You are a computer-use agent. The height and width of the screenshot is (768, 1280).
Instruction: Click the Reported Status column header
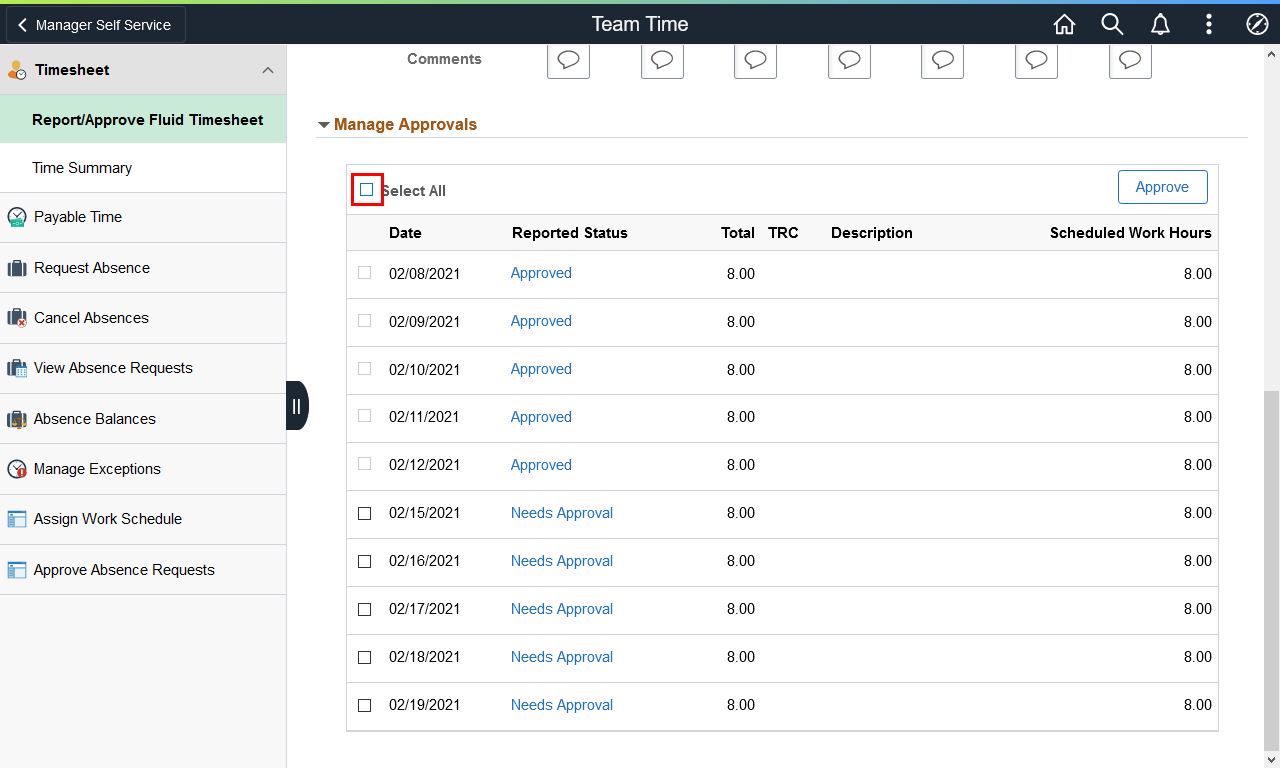coord(570,233)
